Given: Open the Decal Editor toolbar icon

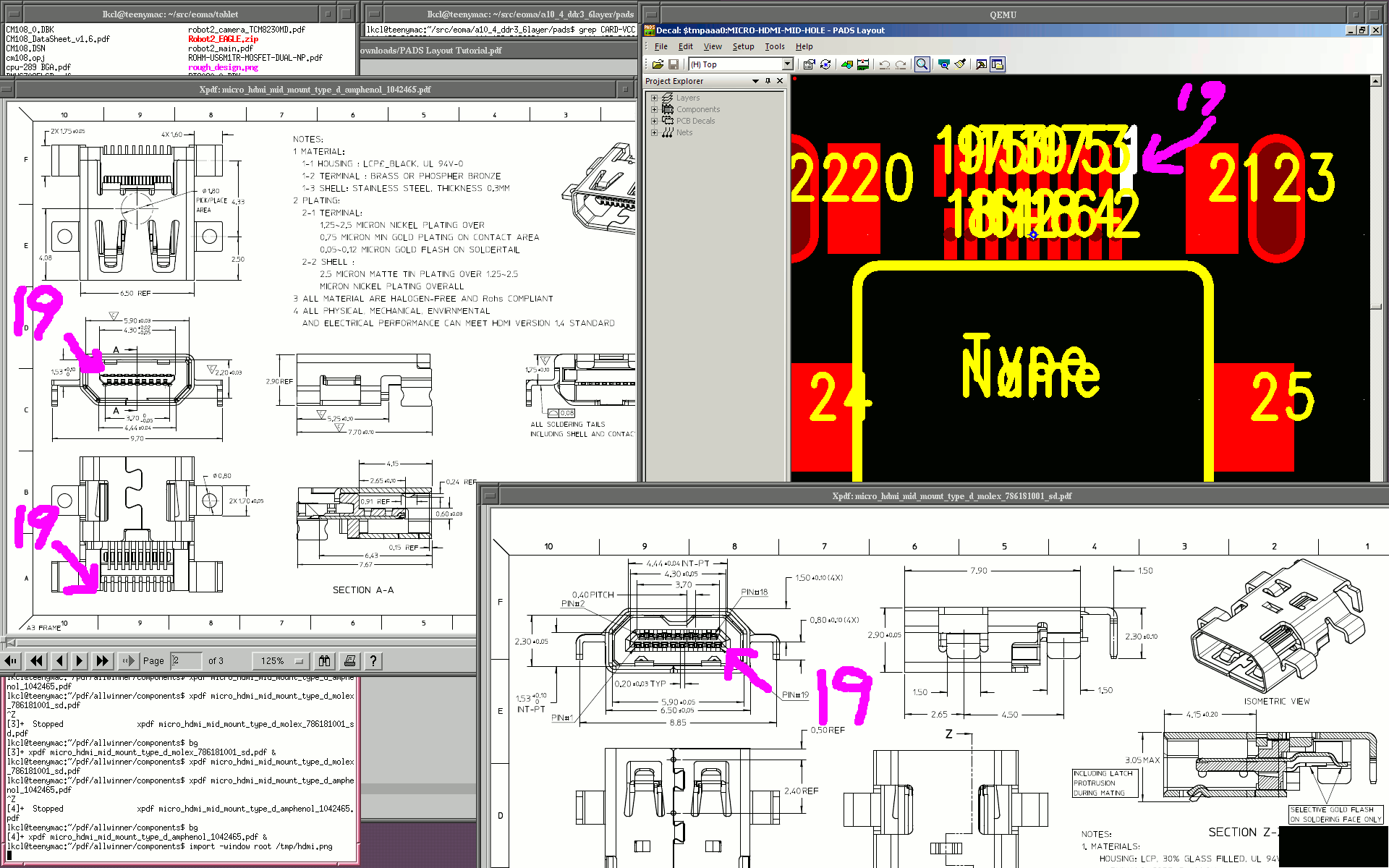Looking at the screenshot, I should click(x=863, y=64).
